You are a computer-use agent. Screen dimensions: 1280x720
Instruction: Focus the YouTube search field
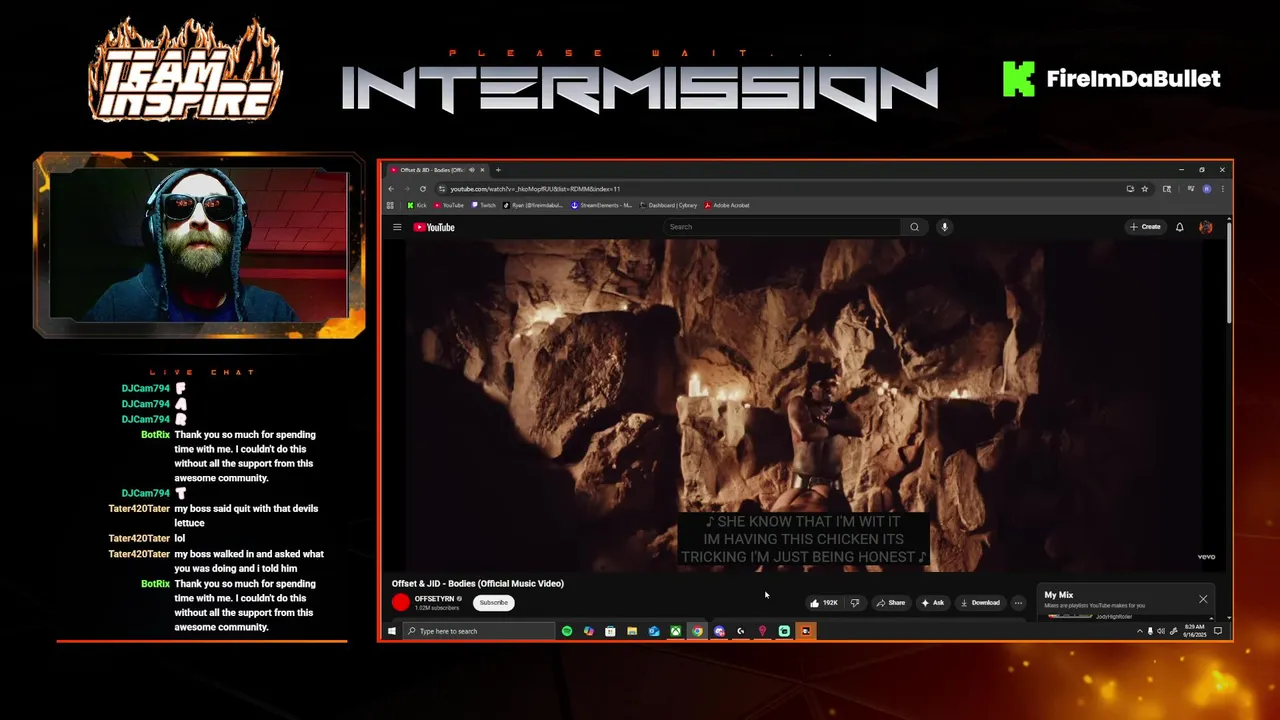click(x=782, y=227)
